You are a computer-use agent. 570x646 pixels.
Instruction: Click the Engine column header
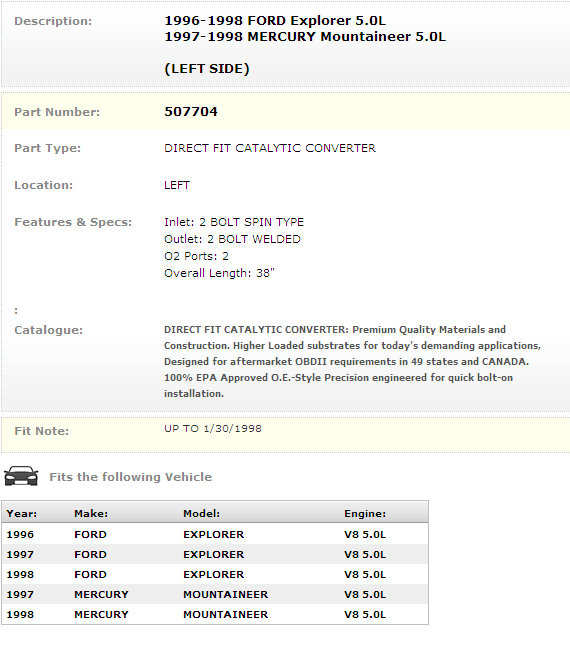coord(365,513)
